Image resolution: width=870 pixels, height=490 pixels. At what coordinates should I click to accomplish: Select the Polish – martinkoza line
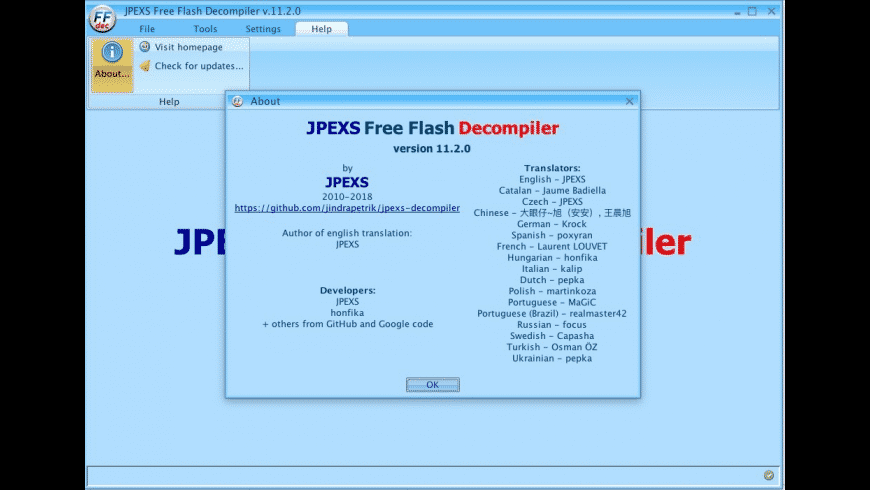(552, 291)
